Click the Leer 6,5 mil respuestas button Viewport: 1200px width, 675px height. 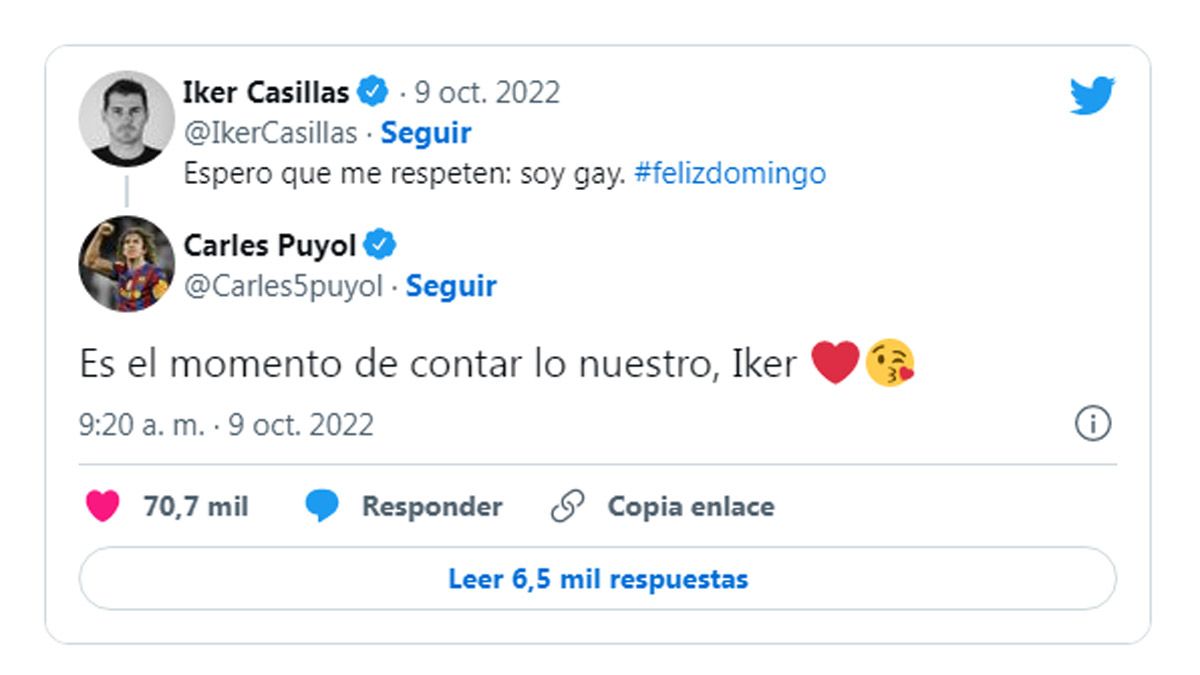click(597, 579)
